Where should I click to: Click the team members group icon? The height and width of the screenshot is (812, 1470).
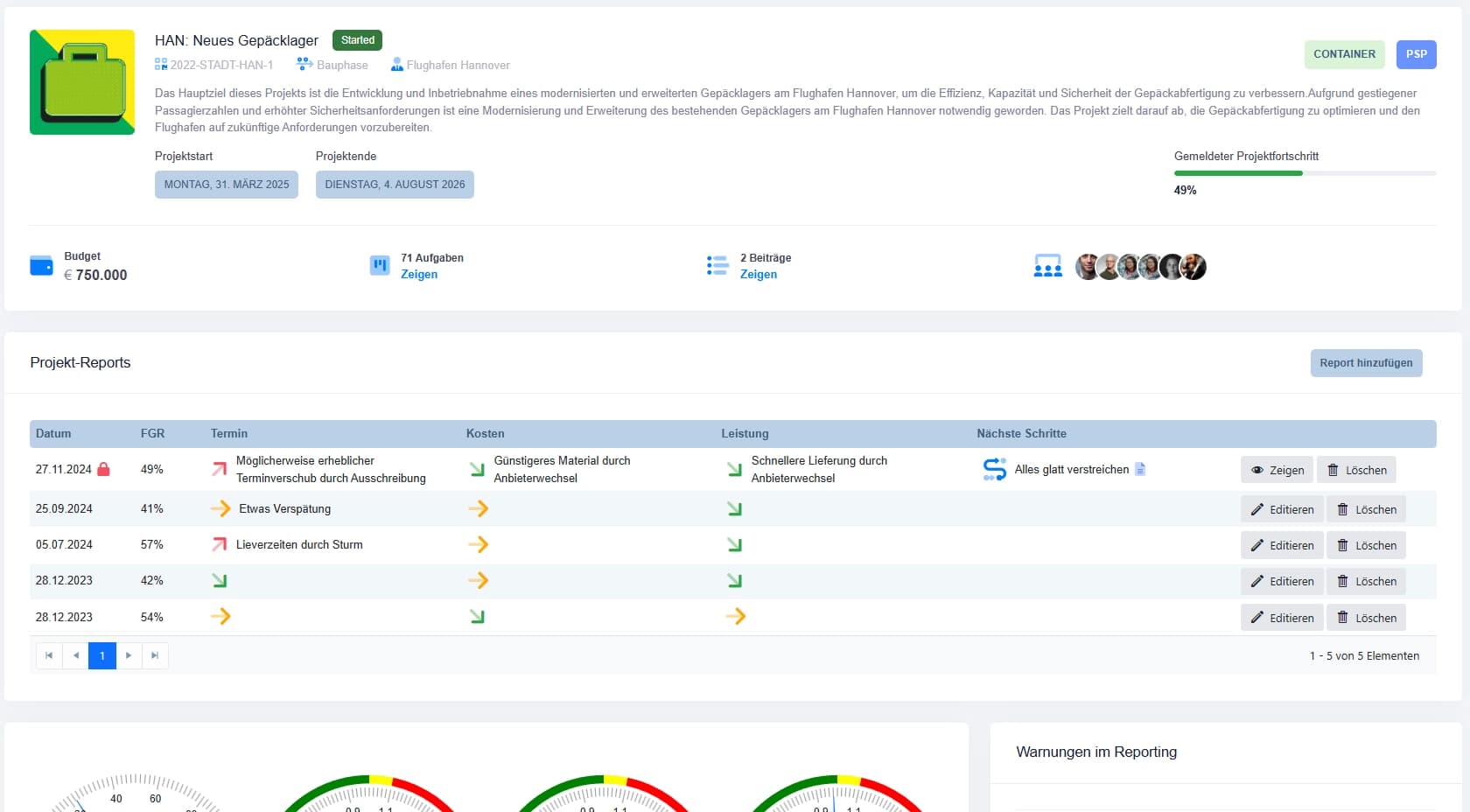1047,266
